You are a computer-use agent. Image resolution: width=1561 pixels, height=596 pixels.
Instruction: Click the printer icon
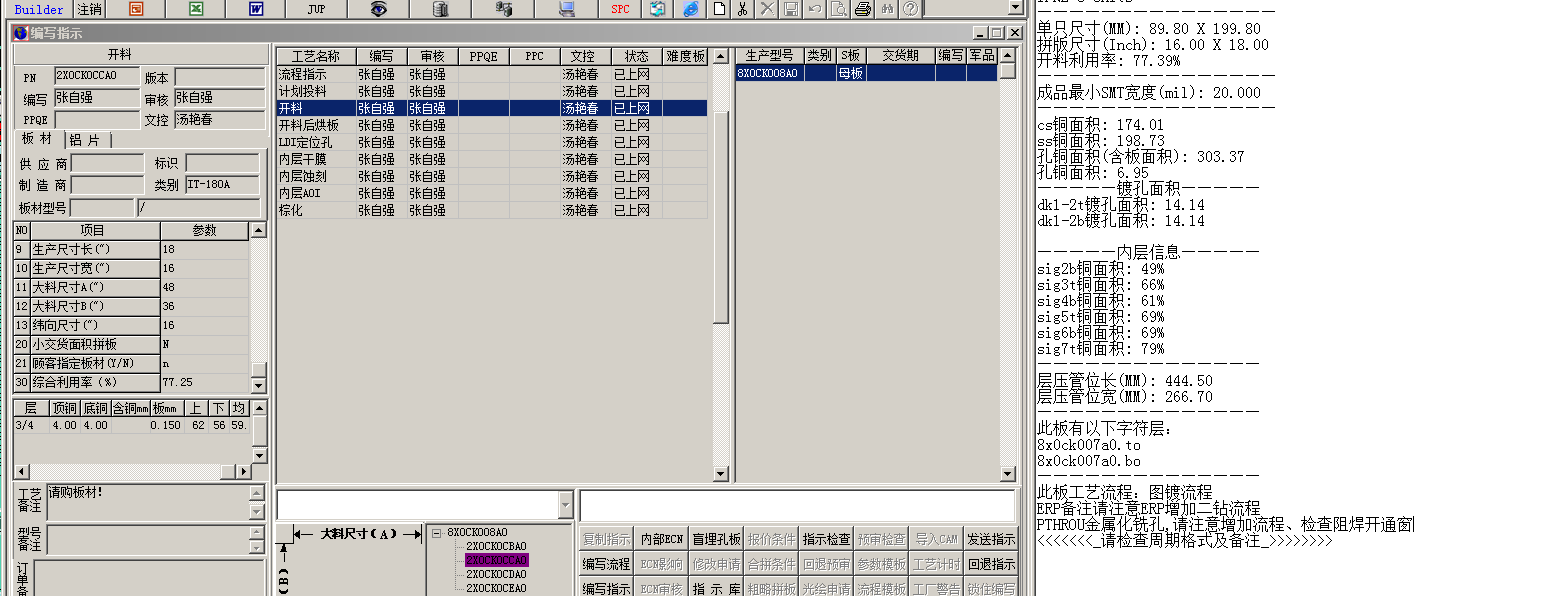pyautogui.click(x=863, y=9)
